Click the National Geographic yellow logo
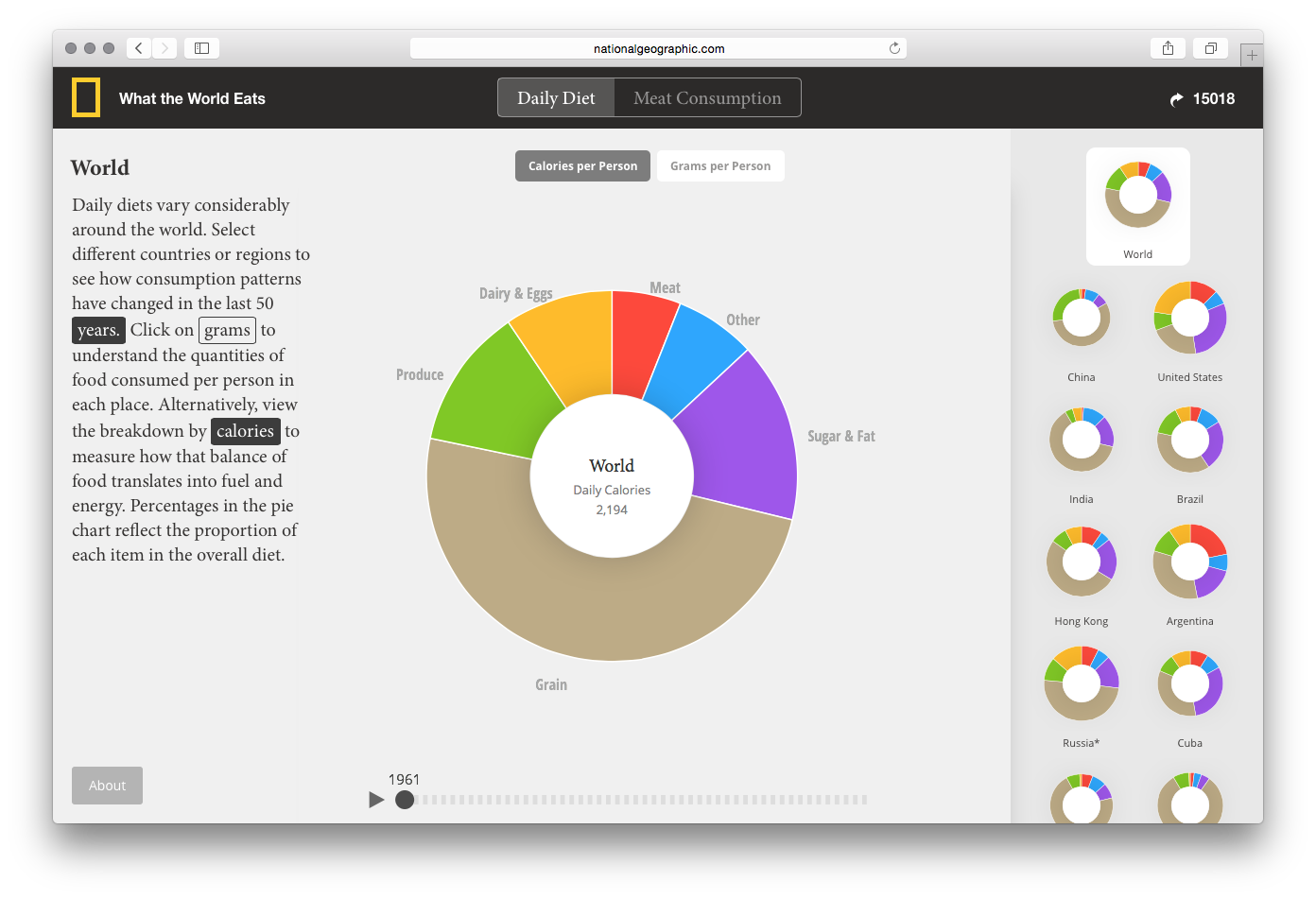Image resolution: width=1316 pixels, height=899 pixels. pyautogui.click(x=86, y=98)
